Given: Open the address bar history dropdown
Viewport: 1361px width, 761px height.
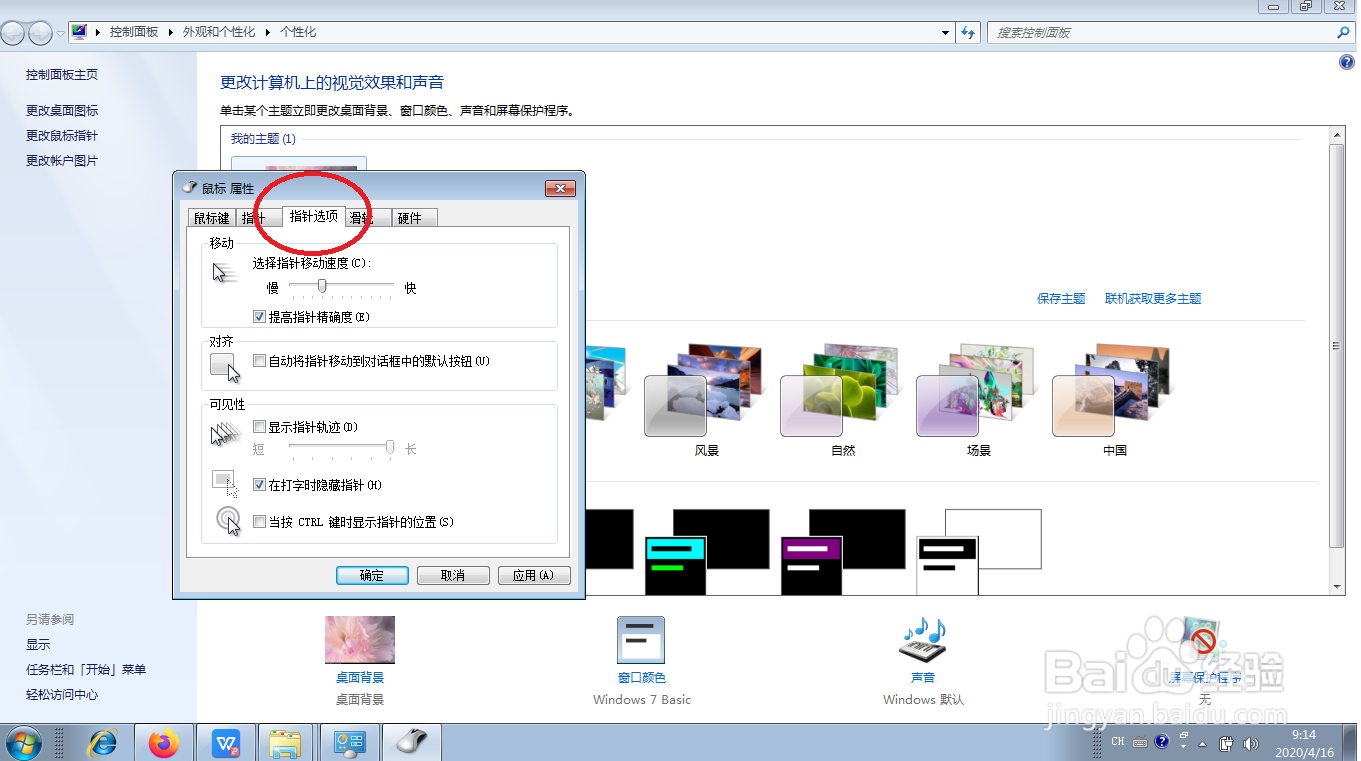Looking at the screenshot, I should coord(945,32).
